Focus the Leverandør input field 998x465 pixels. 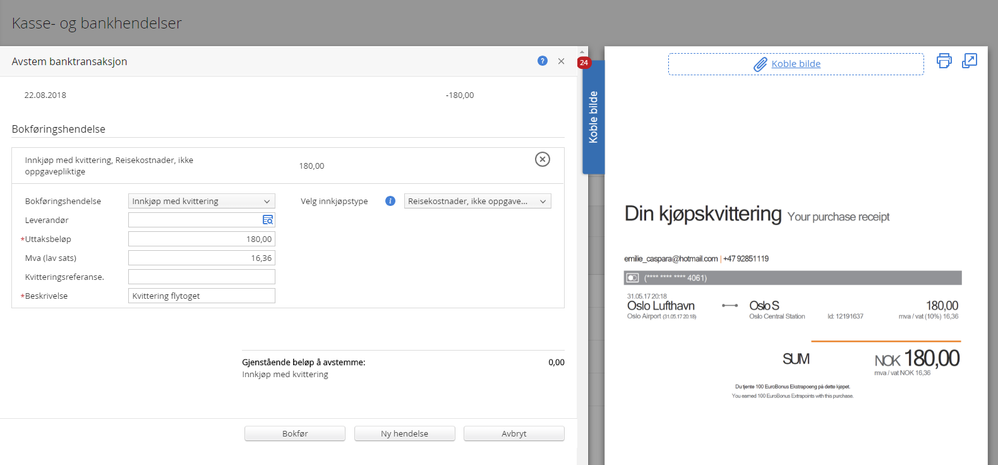coord(194,220)
